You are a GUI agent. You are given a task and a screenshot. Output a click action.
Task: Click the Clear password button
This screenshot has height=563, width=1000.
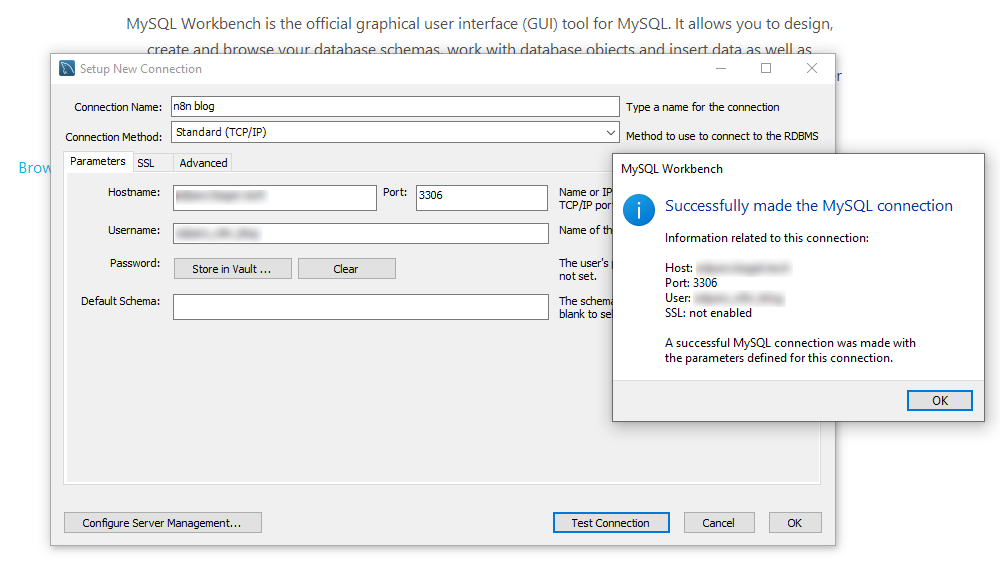click(346, 269)
